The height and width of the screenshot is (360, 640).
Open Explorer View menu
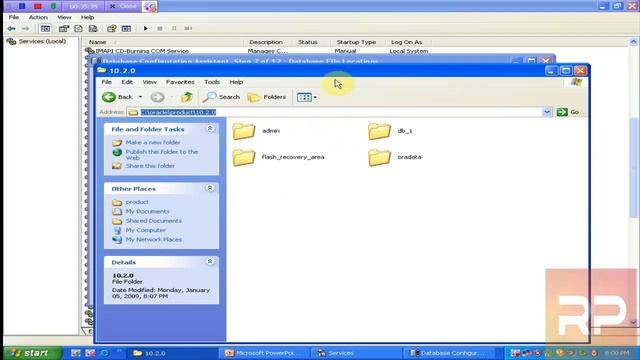pyautogui.click(x=149, y=82)
